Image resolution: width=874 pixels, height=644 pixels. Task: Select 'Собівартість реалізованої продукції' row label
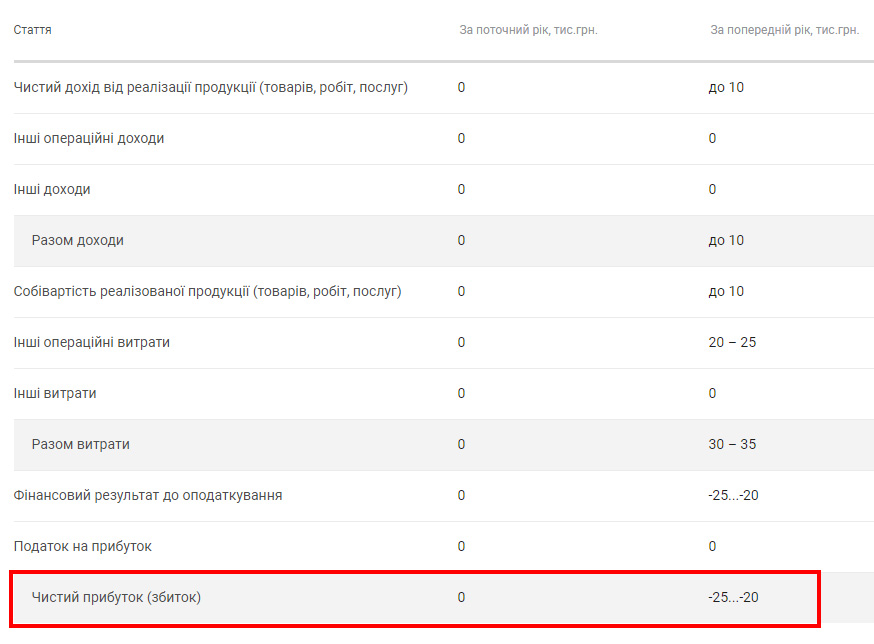click(x=207, y=291)
